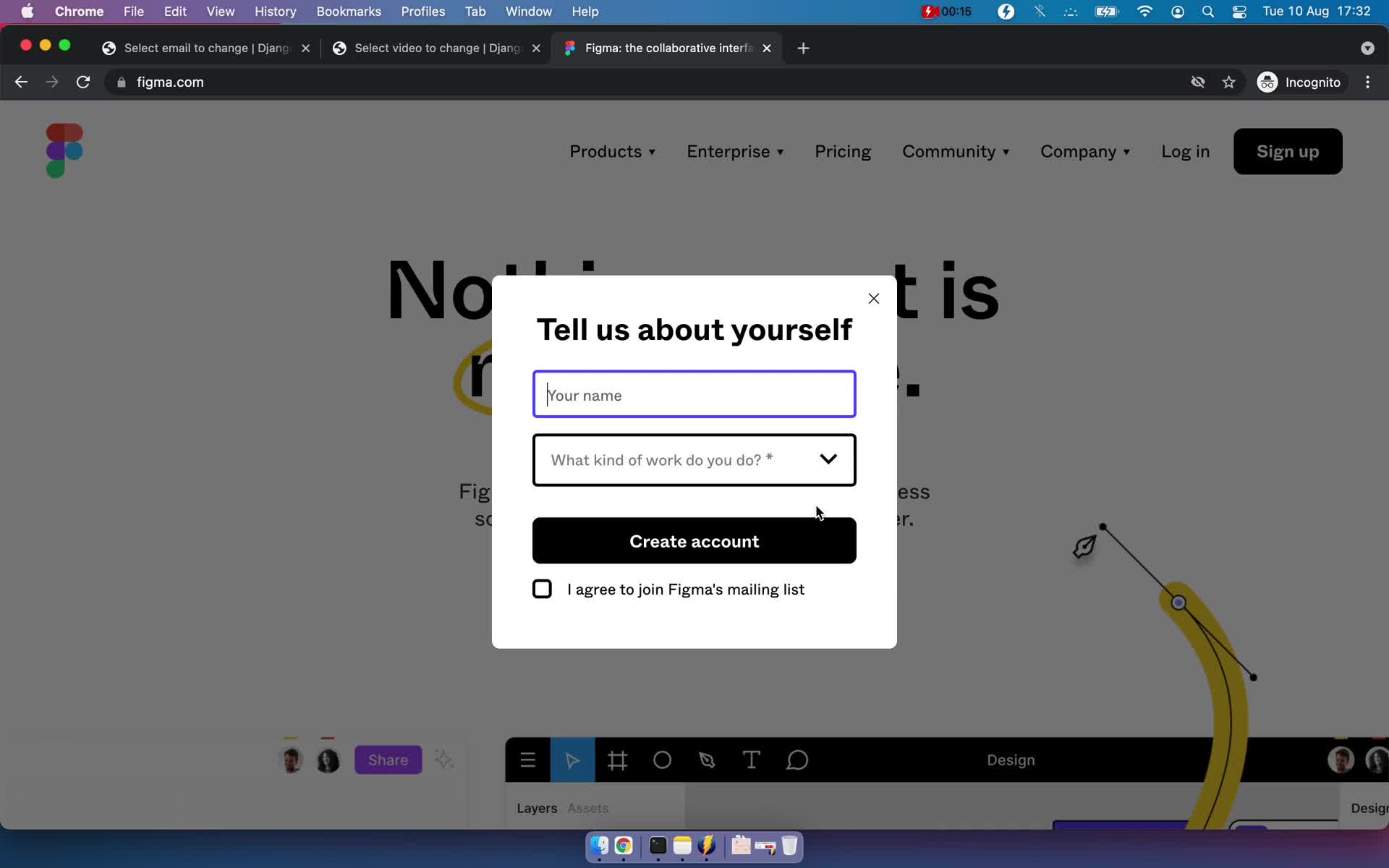Select the Ellipse shape tool
1389x868 pixels.
(x=662, y=759)
